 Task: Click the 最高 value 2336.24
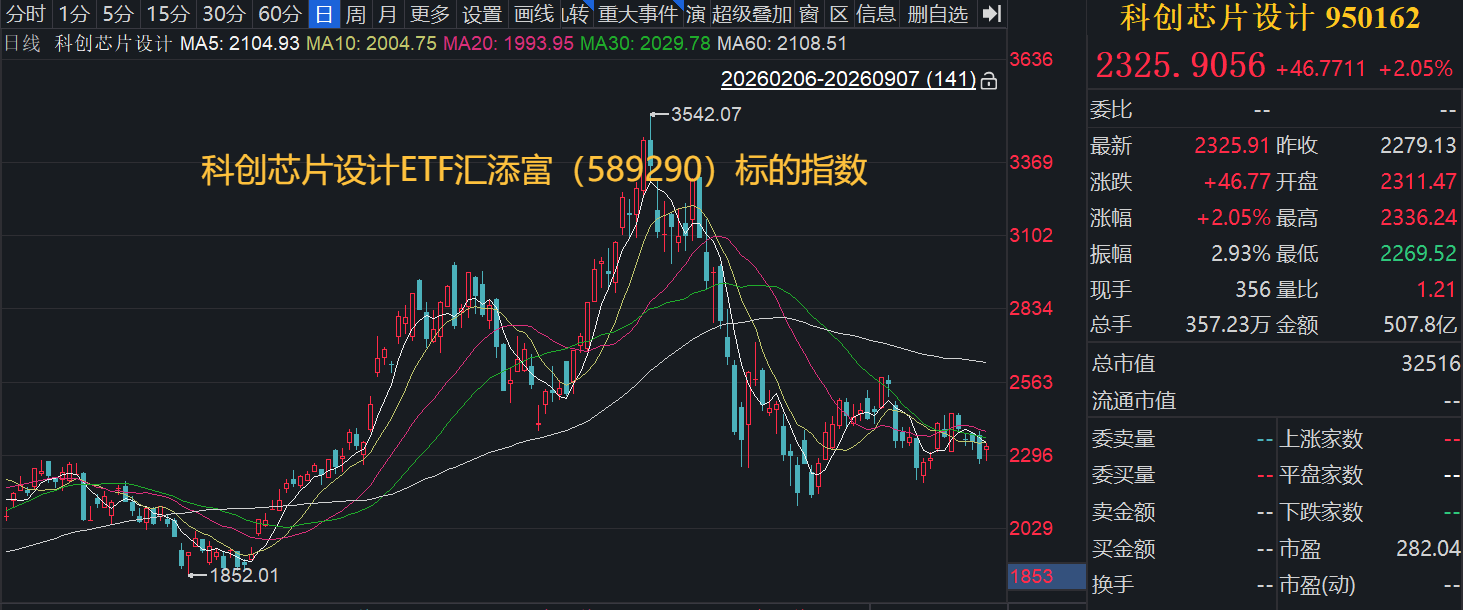[1418, 218]
